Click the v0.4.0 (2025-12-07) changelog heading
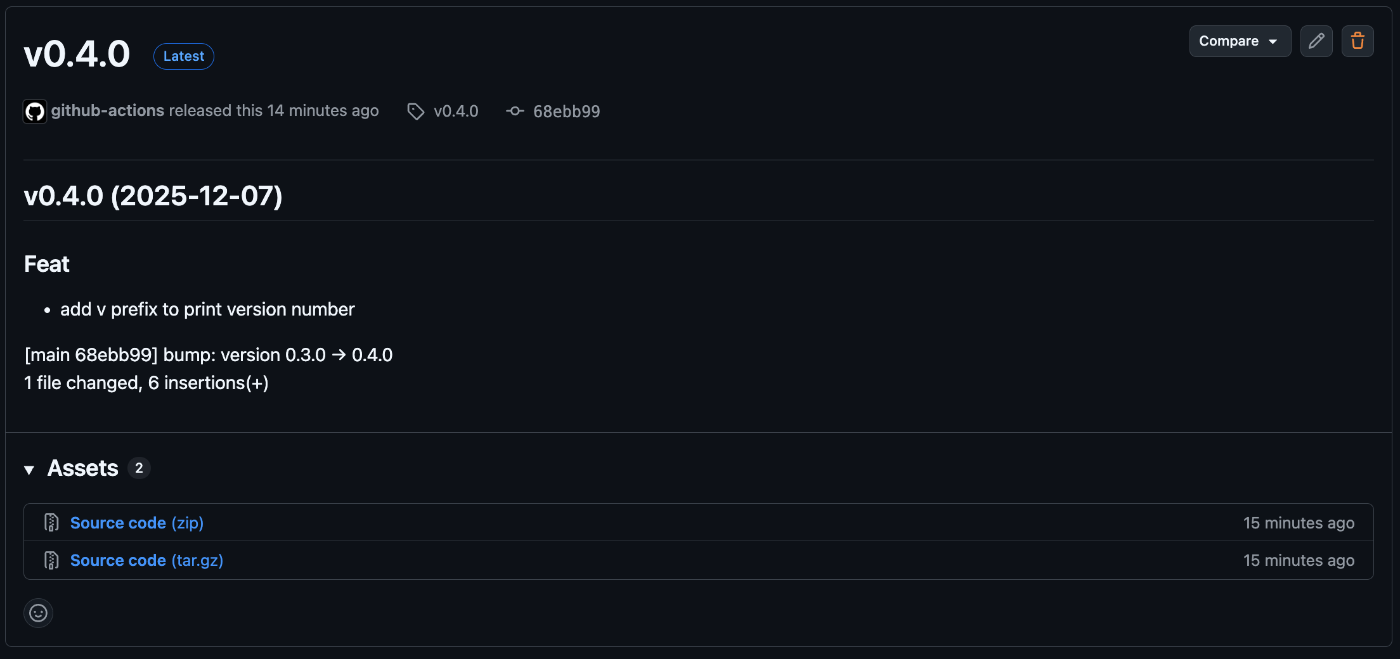This screenshot has width=1400, height=659. pyautogui.click(x=153, y=195)
